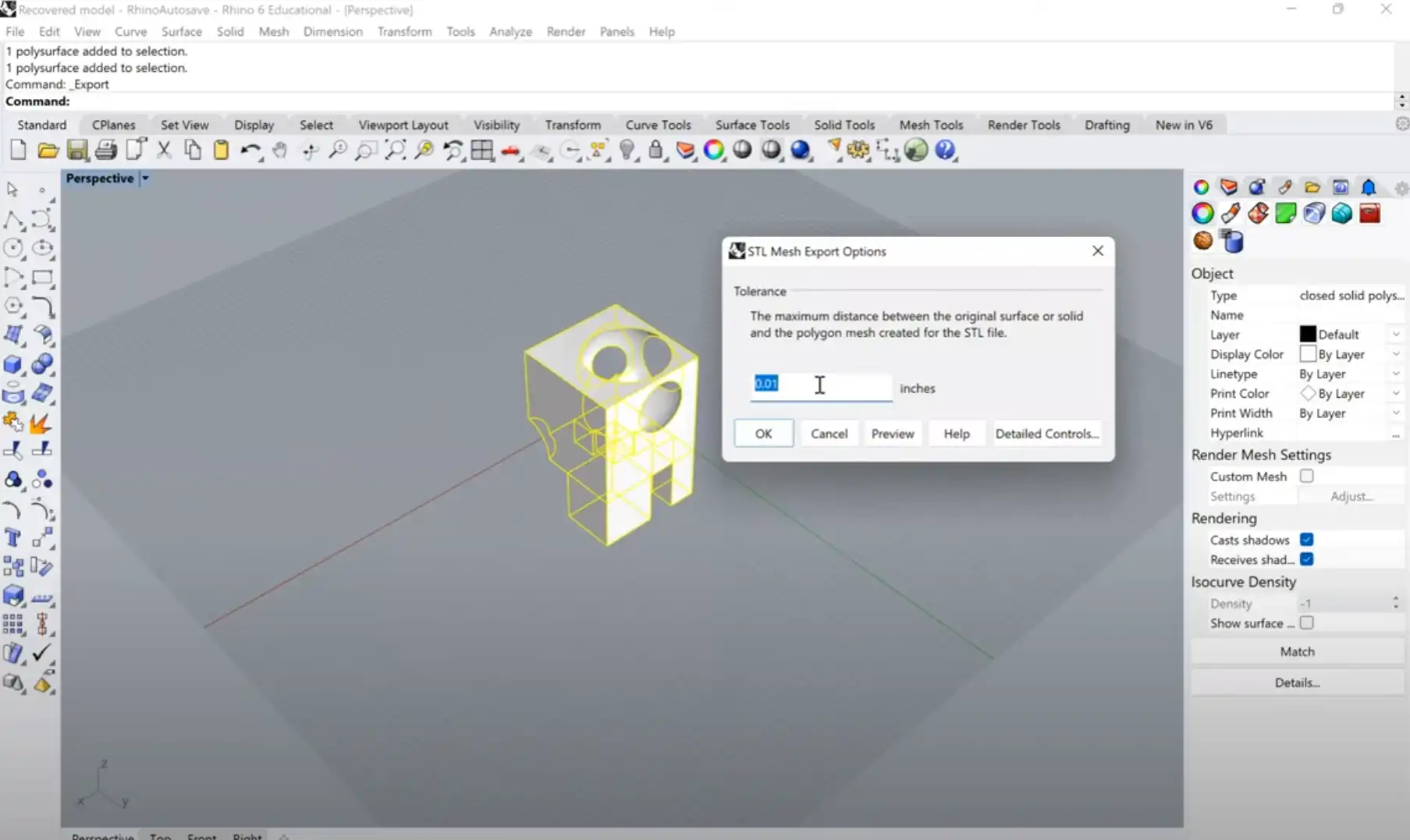Open the Layer Default dropdown
Screen dimensions: 1410x840
point(1395,335)
